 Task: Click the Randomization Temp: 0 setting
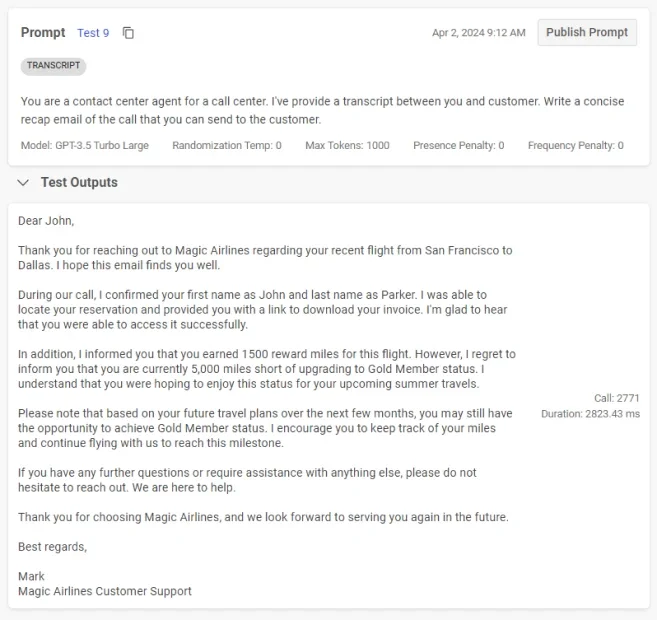coord(227,146)
